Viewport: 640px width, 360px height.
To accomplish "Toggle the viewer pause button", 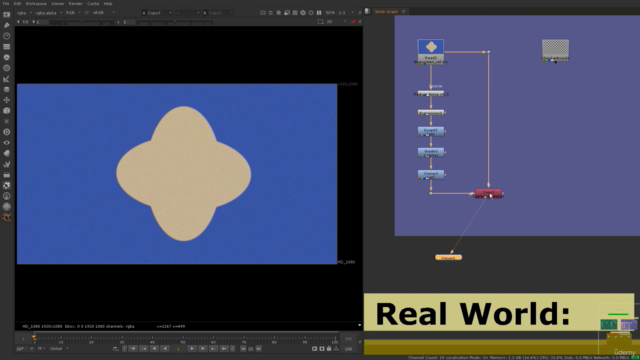I will coord(319,13).
